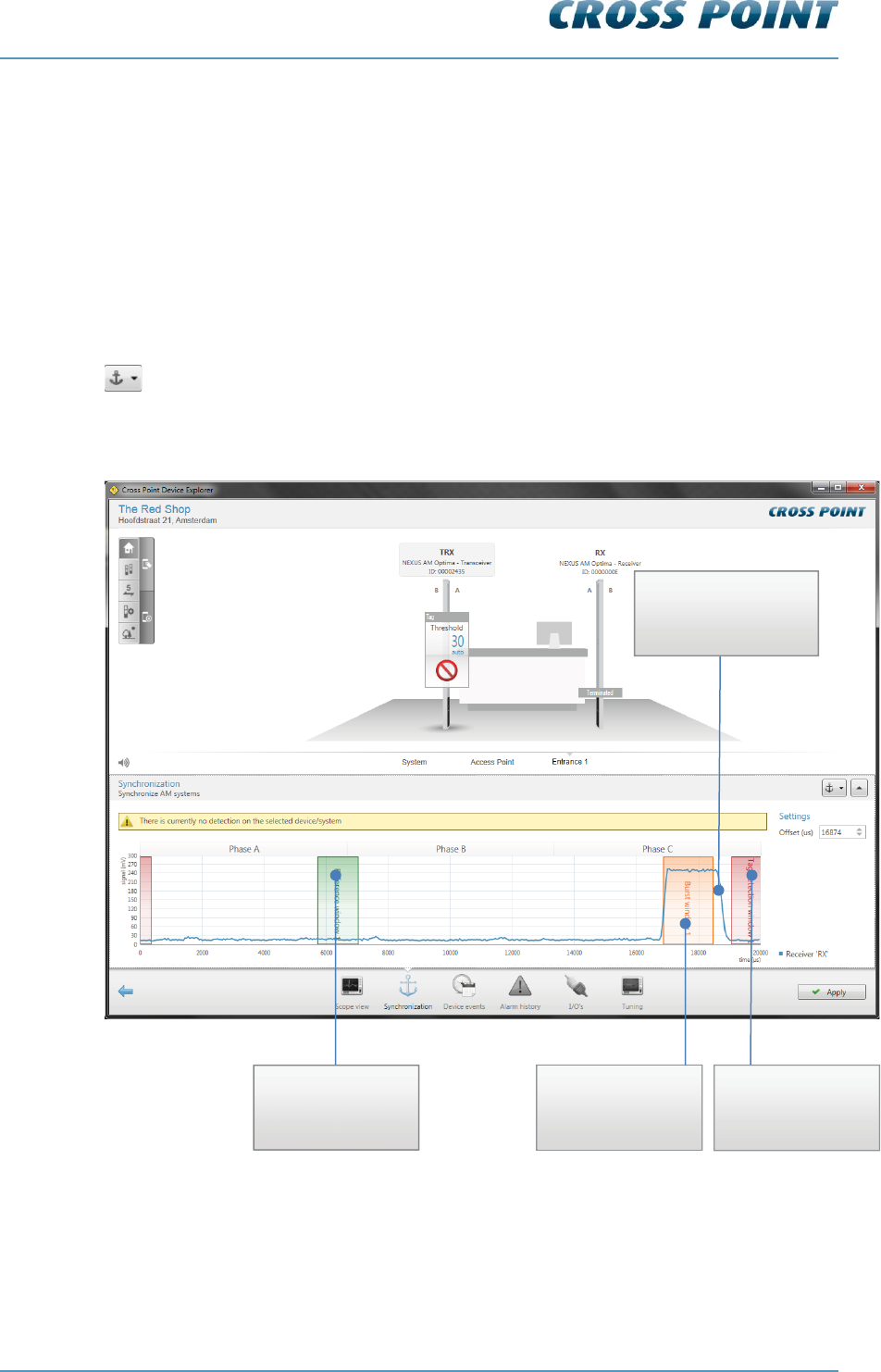Click the Settings heading
Image resolution: width=881 pixels, height=1372 pixels.
point(794,817)
